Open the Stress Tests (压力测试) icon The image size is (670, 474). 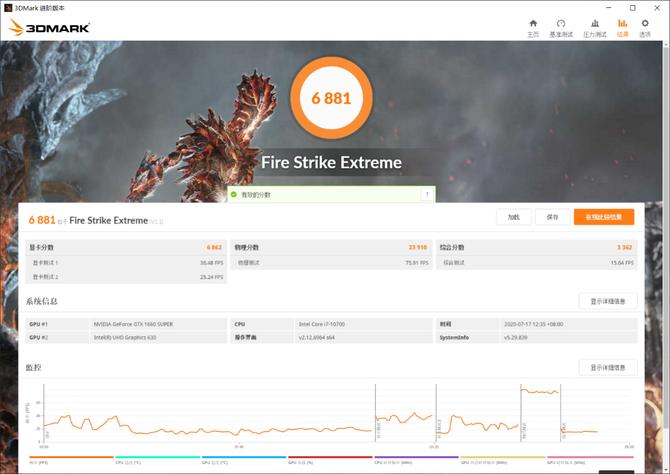tap(594, 27)
